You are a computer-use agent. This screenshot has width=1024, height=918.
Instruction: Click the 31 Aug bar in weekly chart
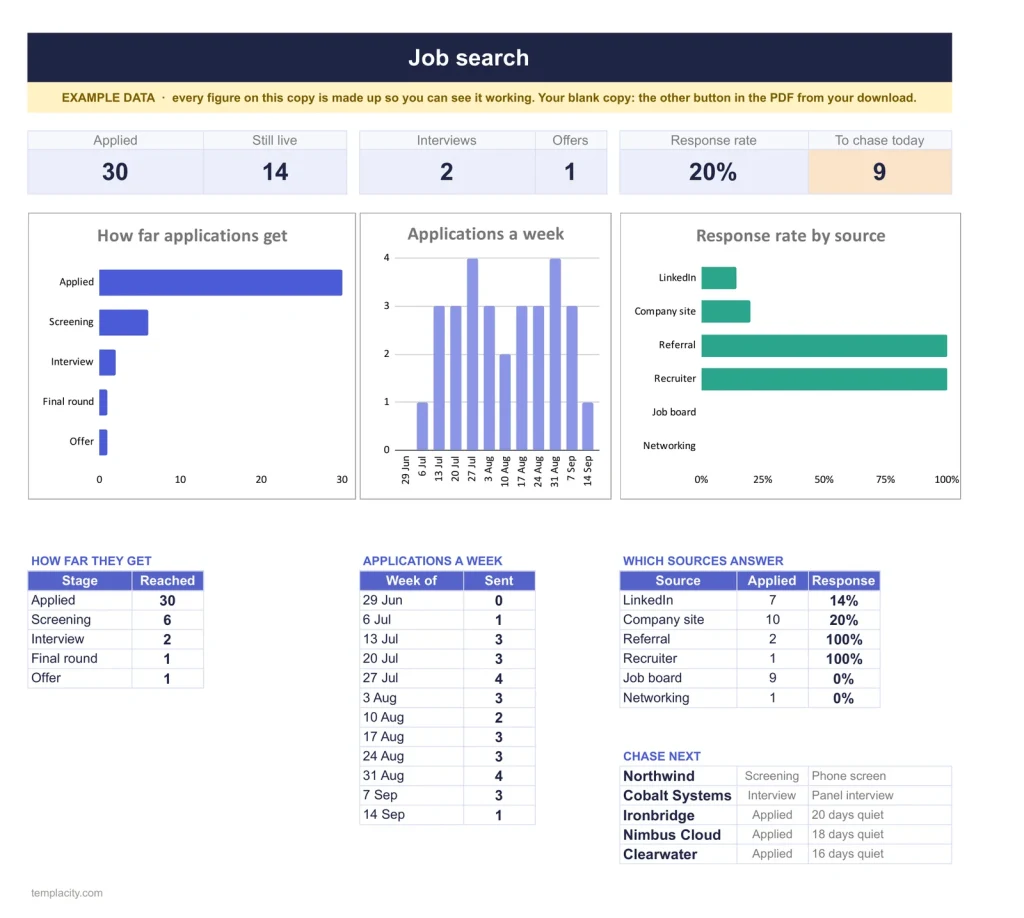tap(555, 354)
